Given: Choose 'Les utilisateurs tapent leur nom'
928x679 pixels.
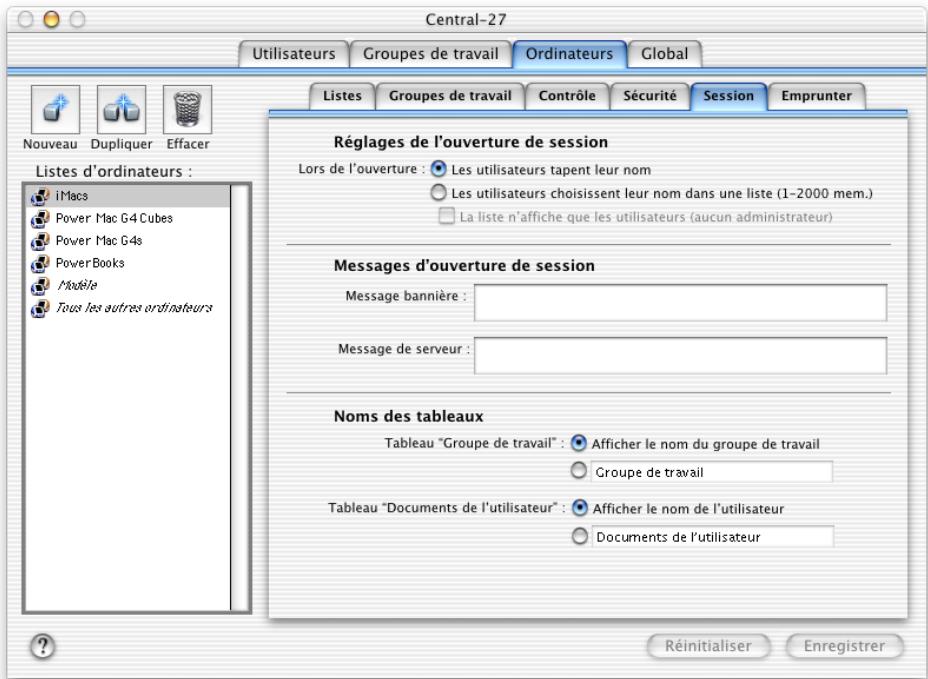Looking at the screenshot, I should click(x=439, y=169).
